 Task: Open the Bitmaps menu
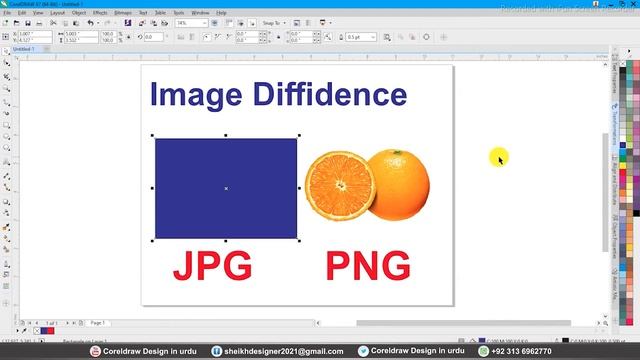(122, 13)
